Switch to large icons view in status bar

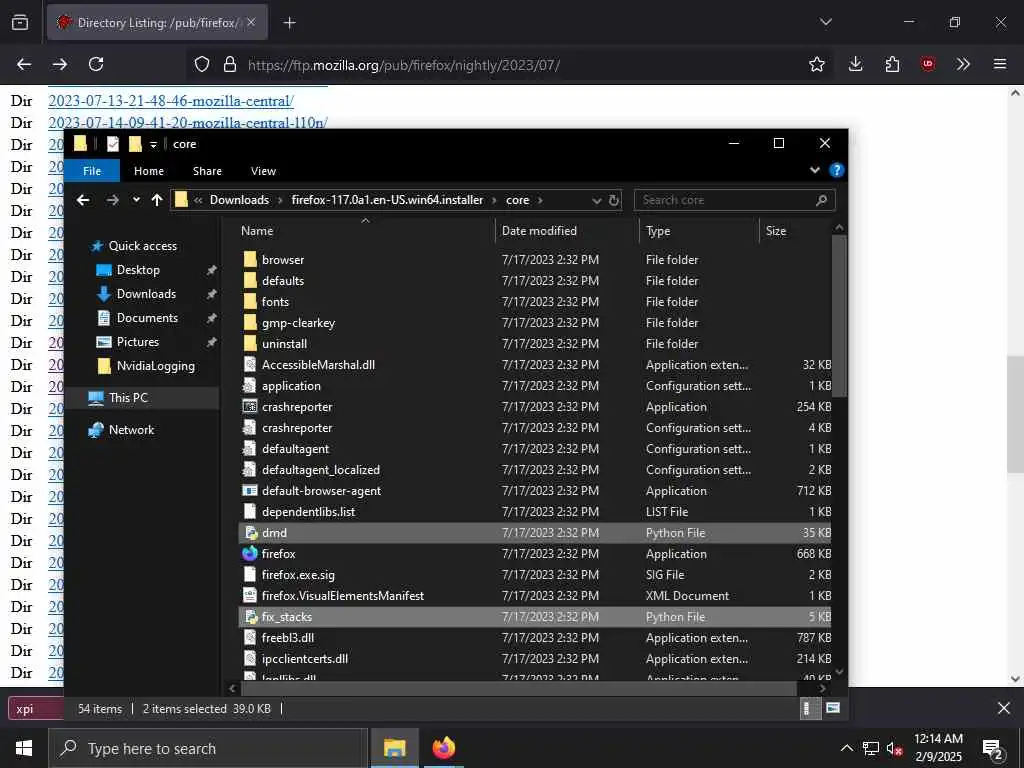[x=833, y=708]
